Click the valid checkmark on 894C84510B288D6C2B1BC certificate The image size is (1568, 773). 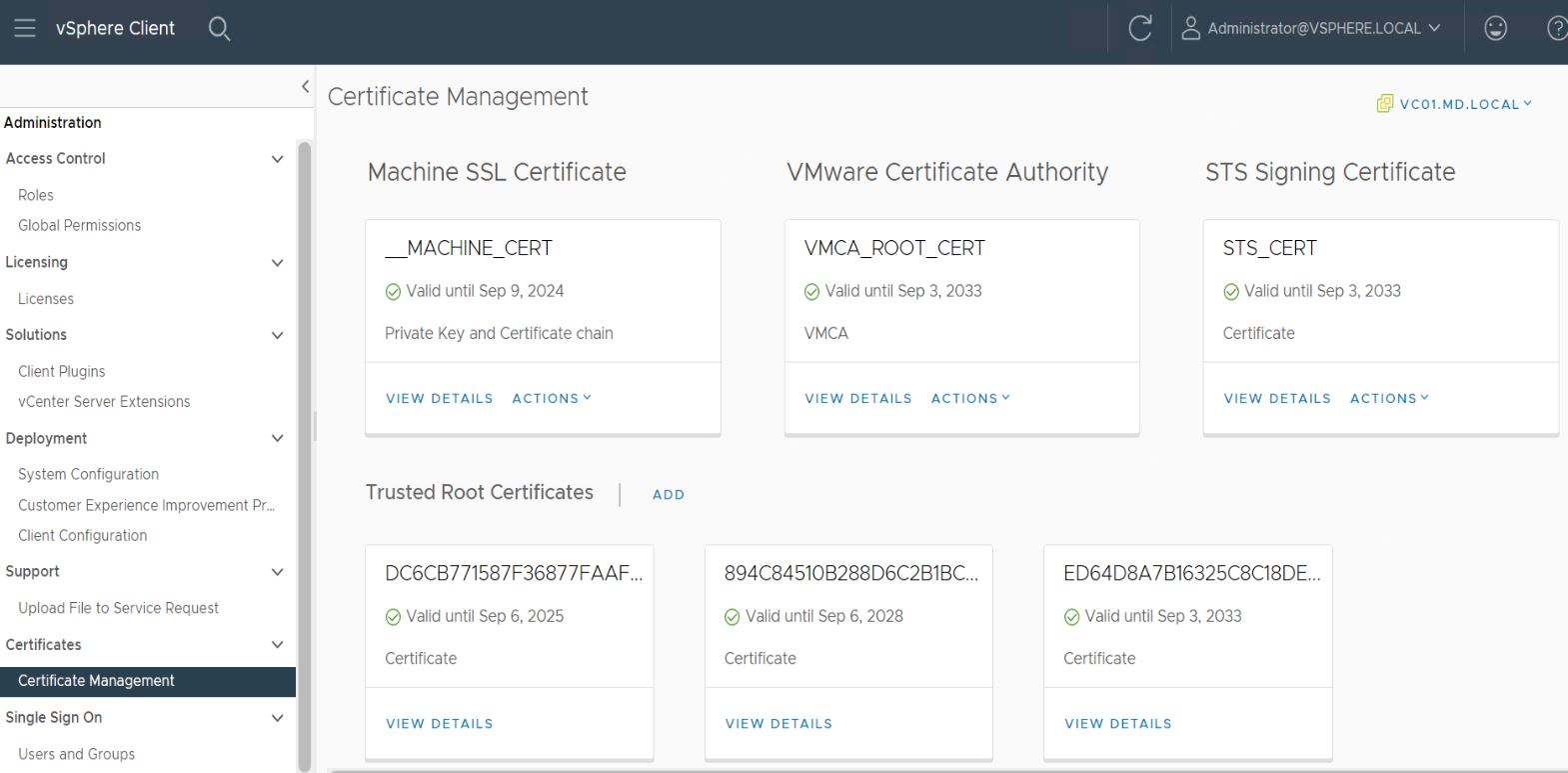(x=732, y=617)
